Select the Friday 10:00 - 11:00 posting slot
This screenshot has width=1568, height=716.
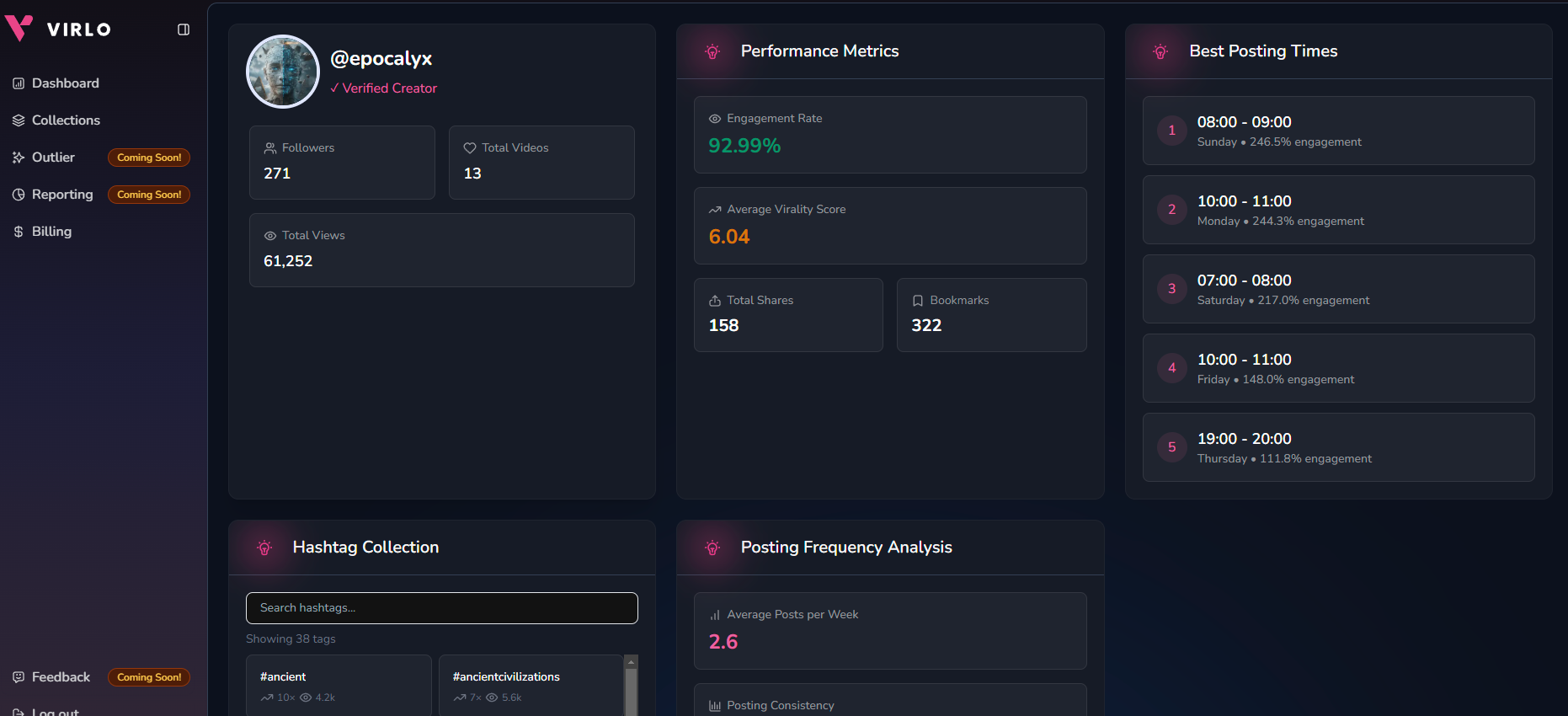[1338, 368]
